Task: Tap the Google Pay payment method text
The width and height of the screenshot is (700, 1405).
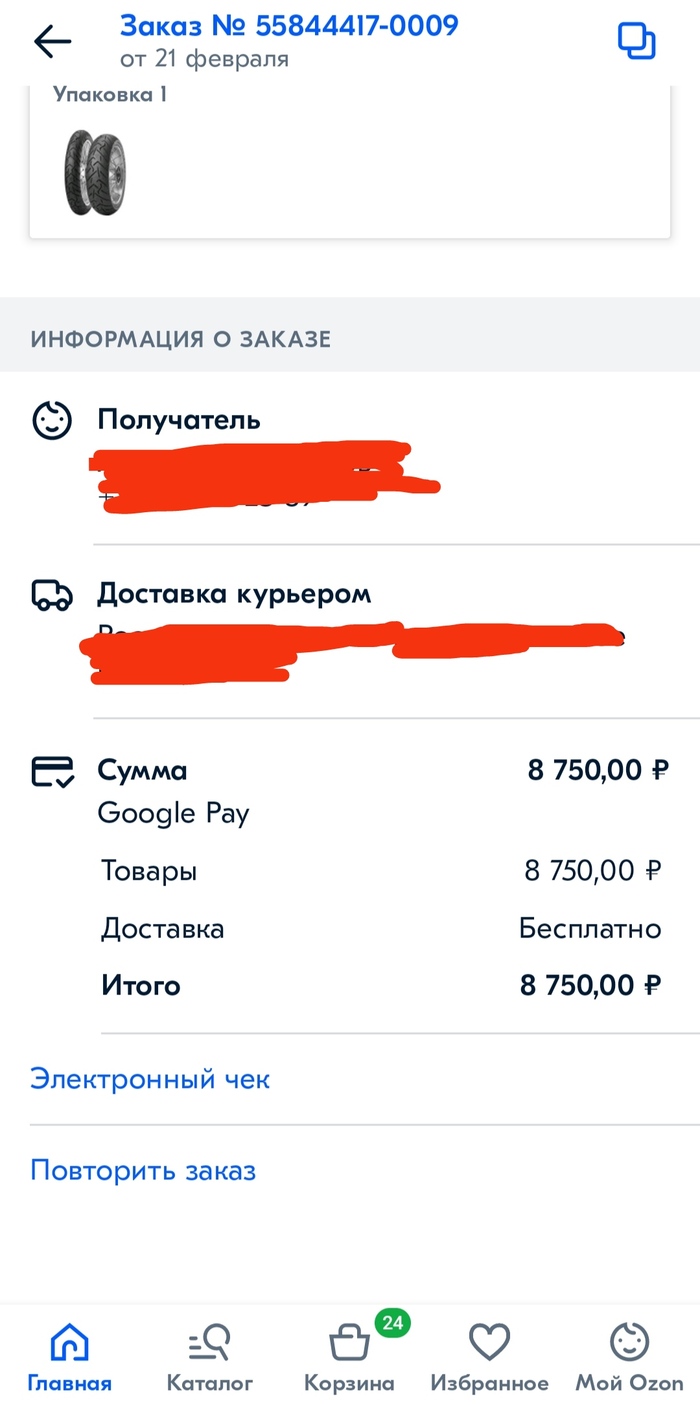Action: click(173, 813)
